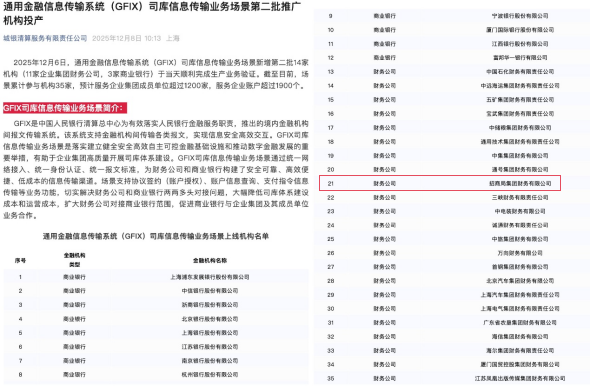Select 中远海运集团财务有限责任公司 in row 14
This screenshot has height=386, width=591.
click(x=520, y=86)
